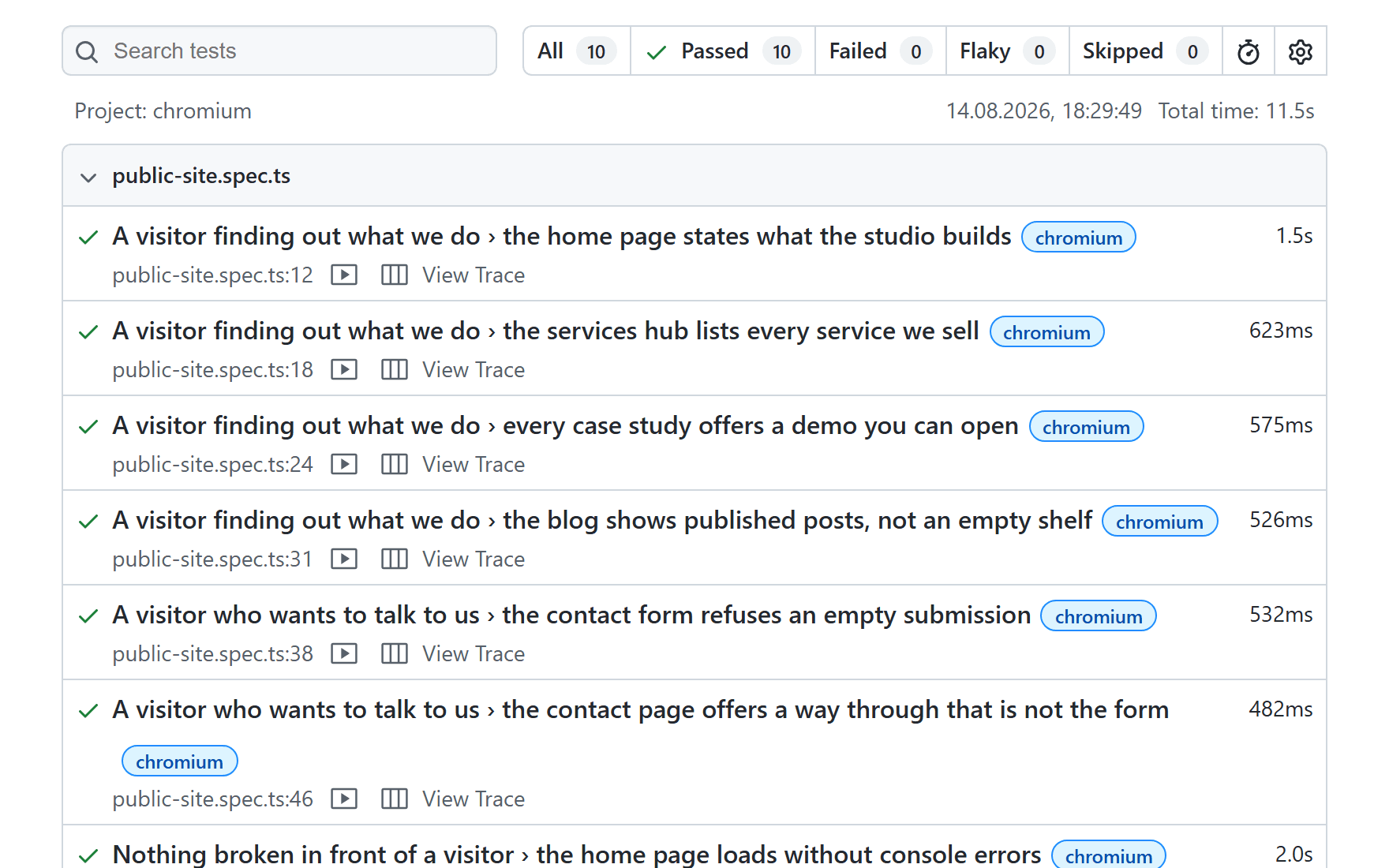Open View Trace for public-site.spec.ts:31
Viewport: 1389px width, 868px height.
click(474, 559)
